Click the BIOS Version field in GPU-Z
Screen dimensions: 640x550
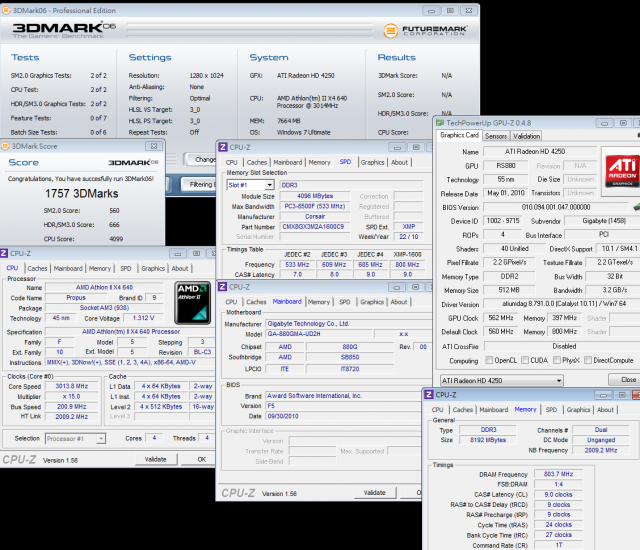(x=556, y=207)
